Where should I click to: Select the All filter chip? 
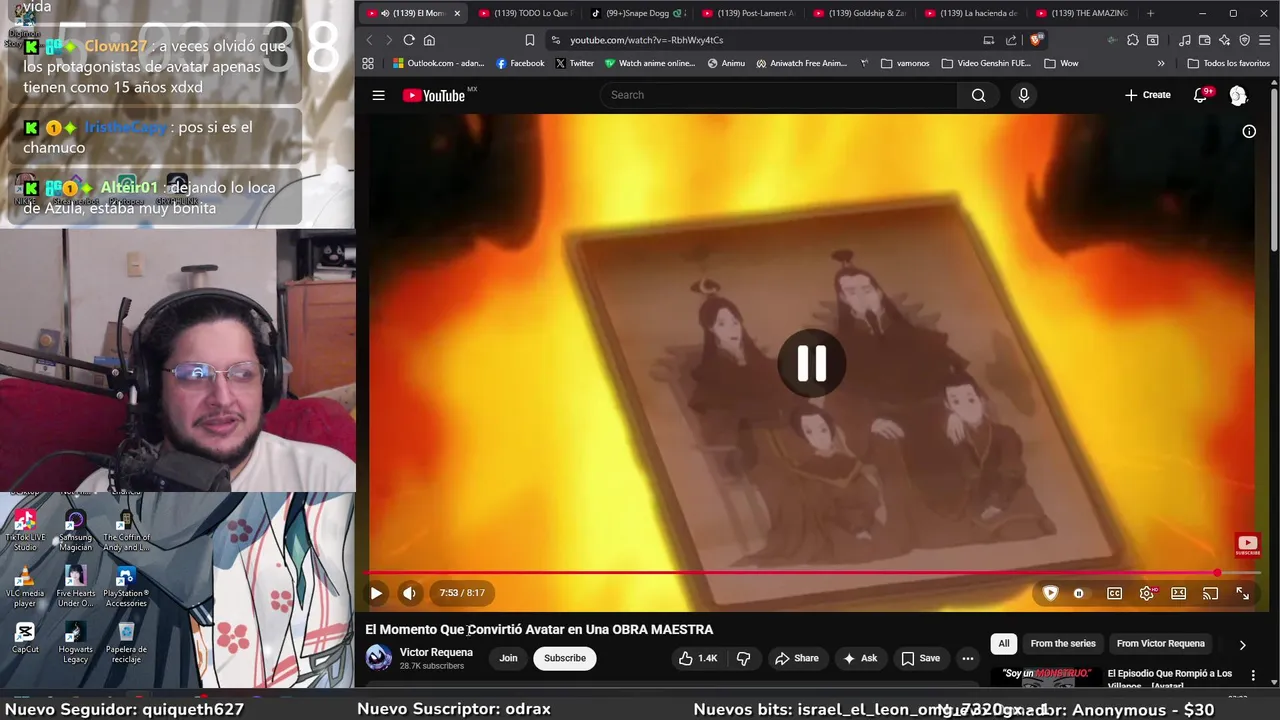point(1004,644)
